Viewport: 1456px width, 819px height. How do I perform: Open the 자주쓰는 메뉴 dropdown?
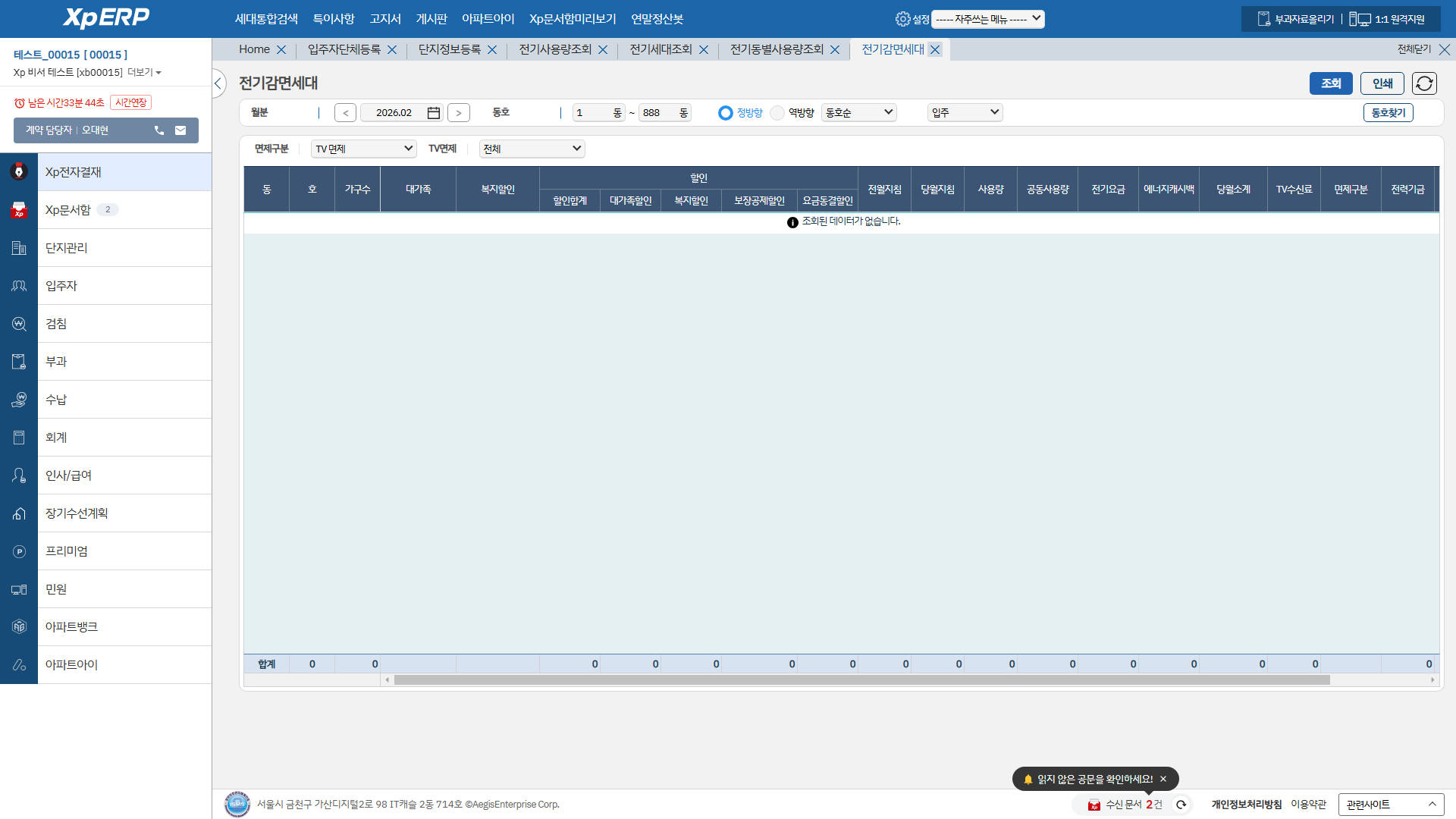[x=987, y=19]
